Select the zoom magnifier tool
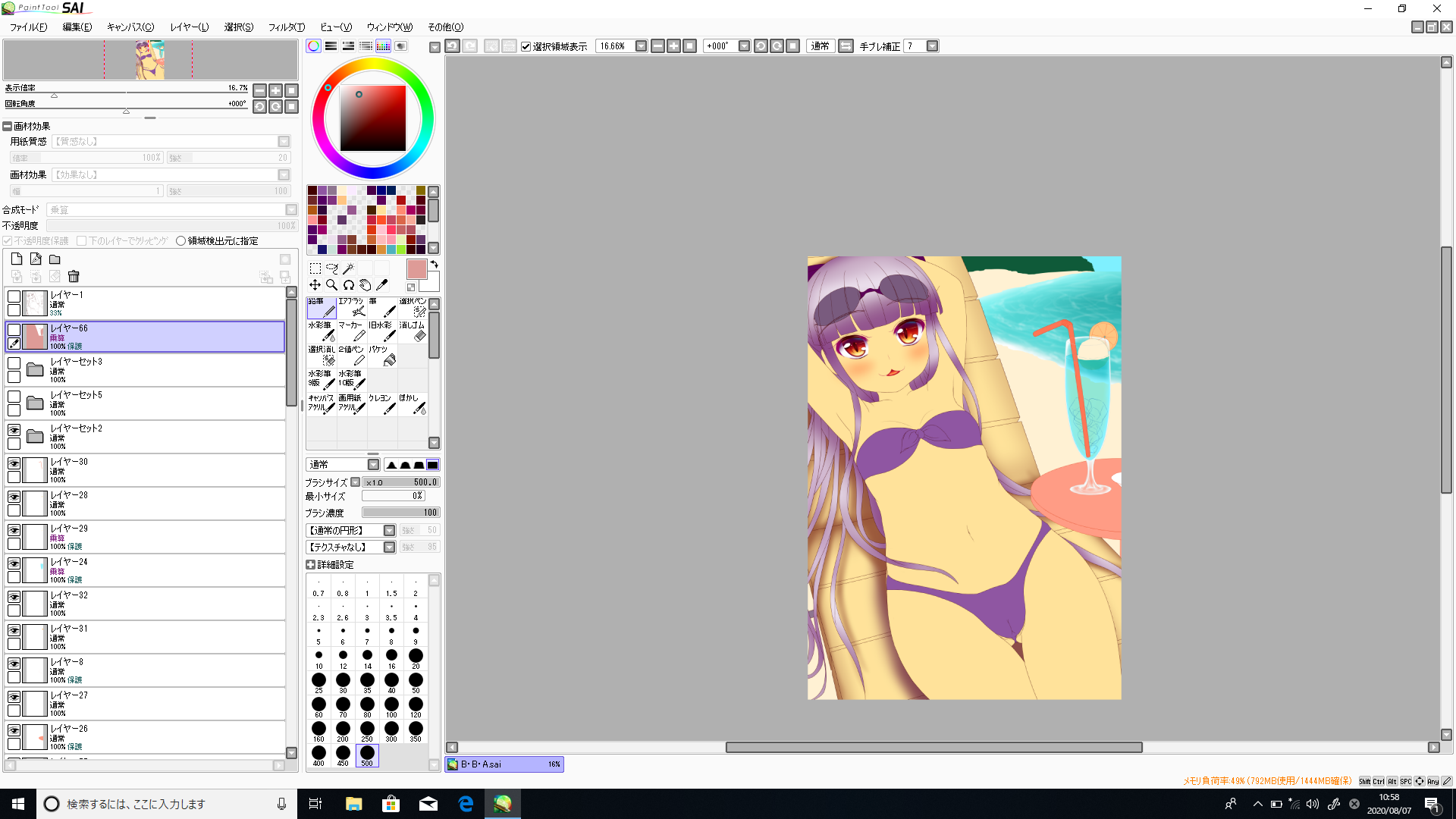The height and width of the screenshot is (819, 1456). pos(332,285)
